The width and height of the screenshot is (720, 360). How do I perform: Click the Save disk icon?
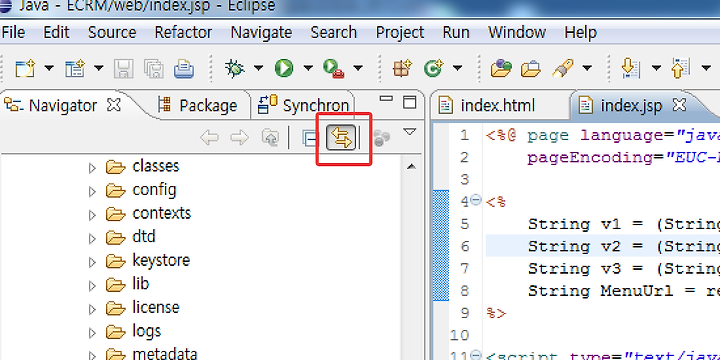123,69
